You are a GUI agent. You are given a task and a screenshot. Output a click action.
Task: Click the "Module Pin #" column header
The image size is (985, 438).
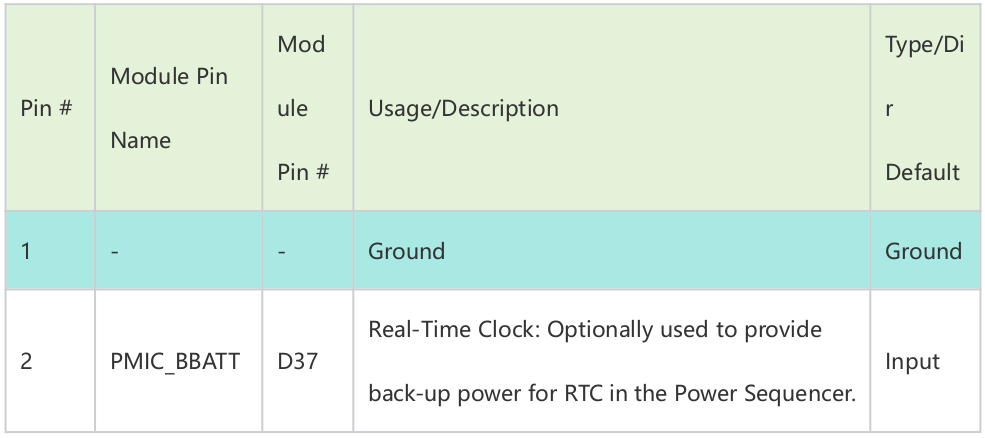coord(303,108)
